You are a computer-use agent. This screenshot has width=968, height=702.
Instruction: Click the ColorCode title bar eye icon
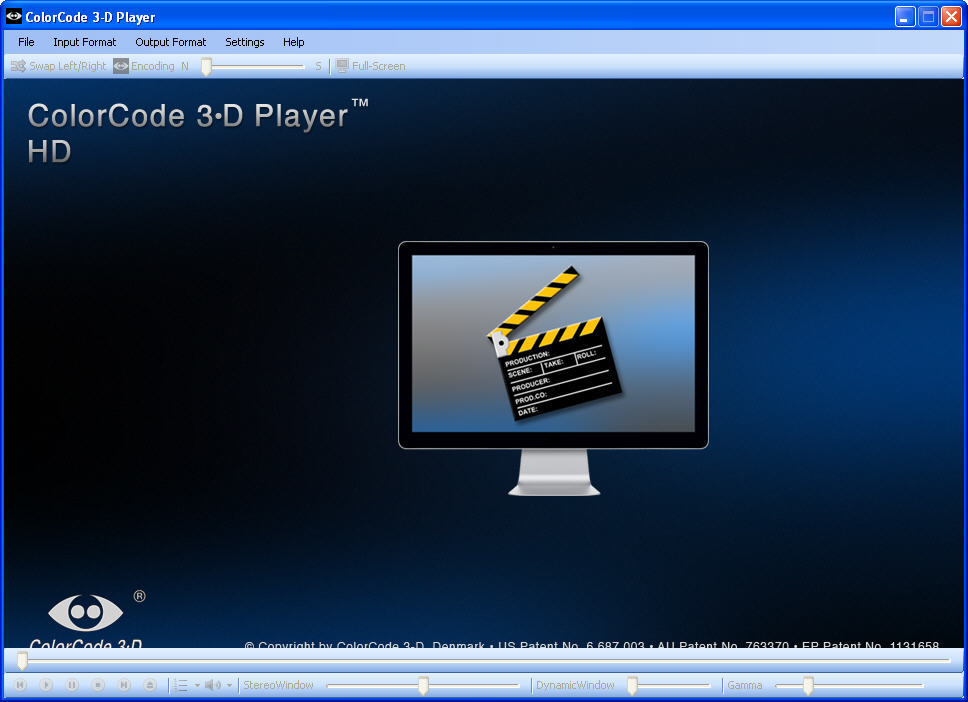click(14, 16)
